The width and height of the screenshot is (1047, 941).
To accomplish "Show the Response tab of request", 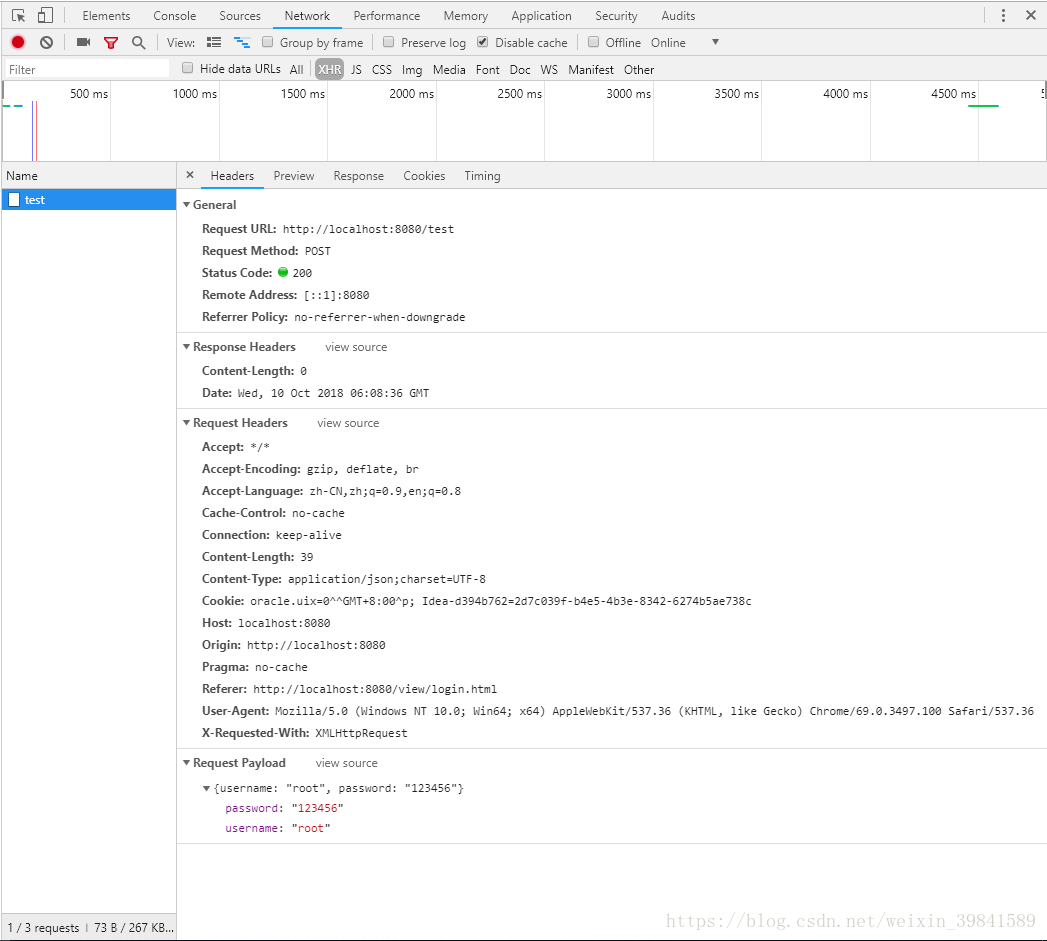I will click(359, 176).
